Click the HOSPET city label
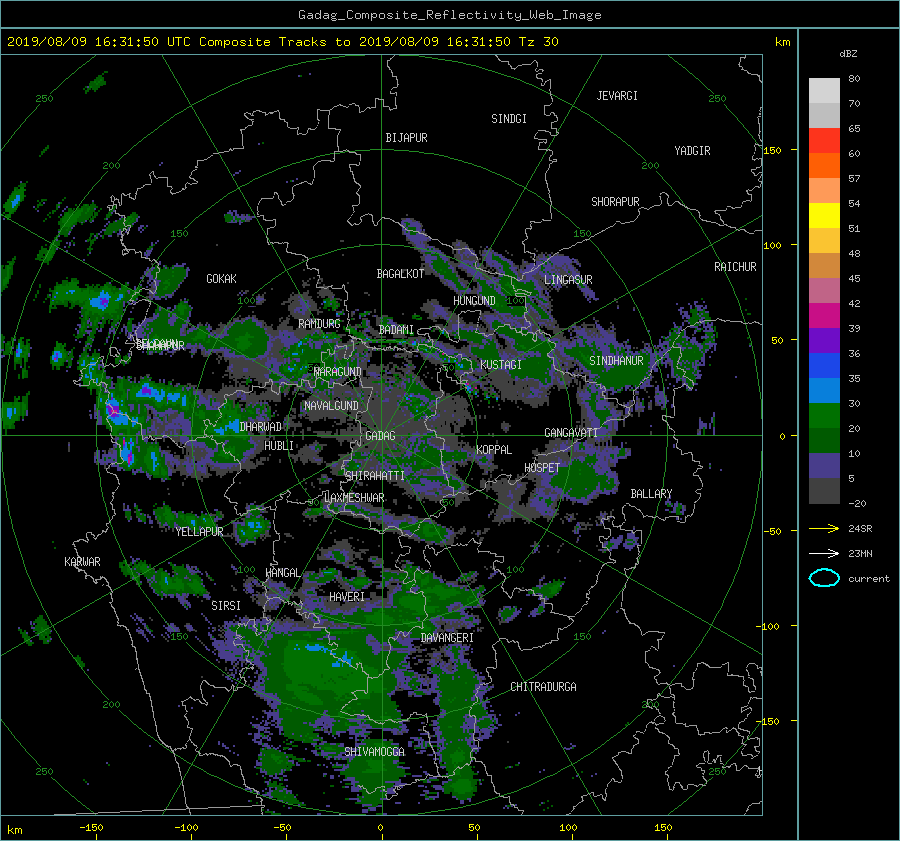This screenshot has width=900, height=841. tap(542, 468)
